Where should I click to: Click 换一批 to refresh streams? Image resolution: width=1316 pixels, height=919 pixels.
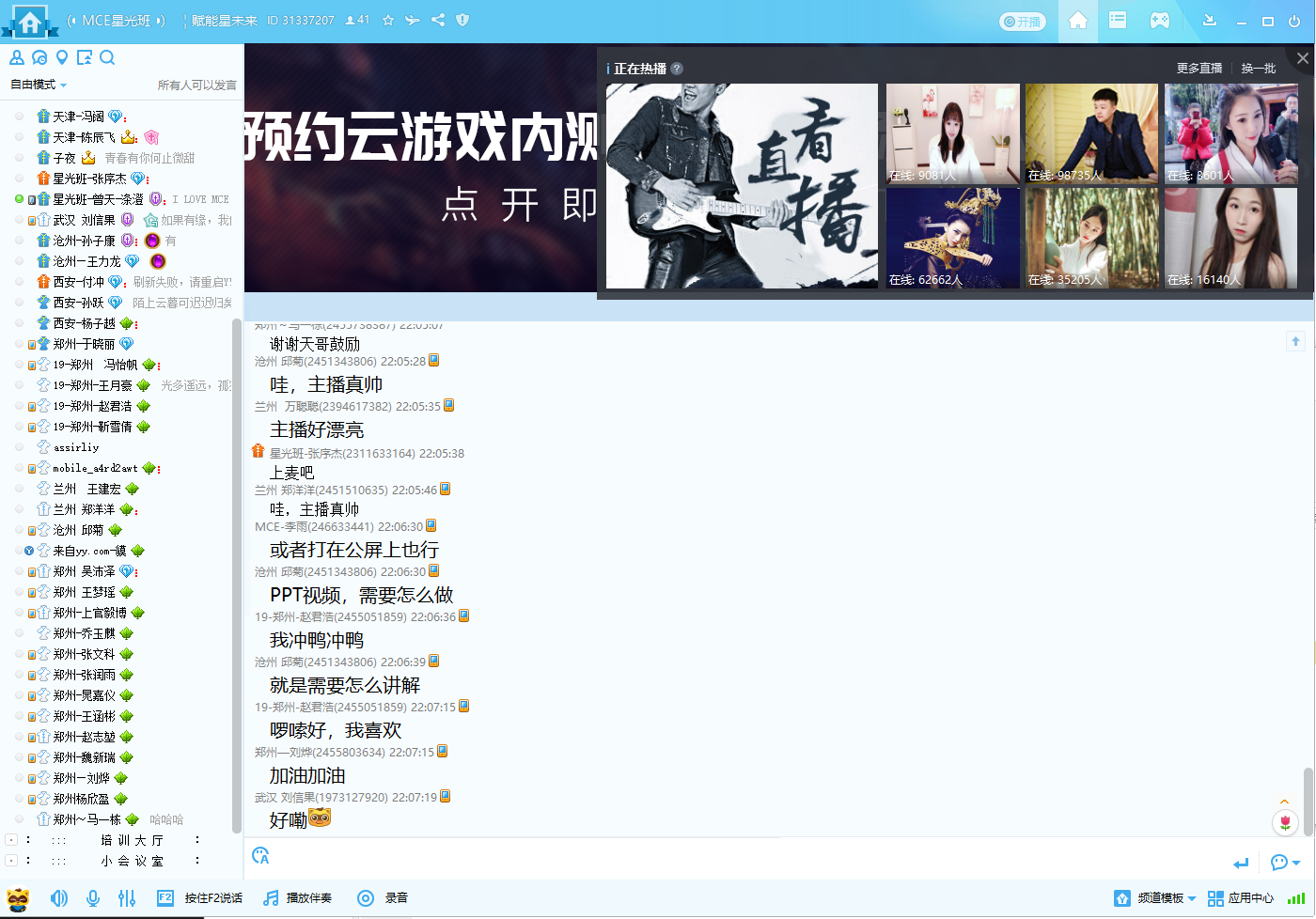[x=1259, y=69]
